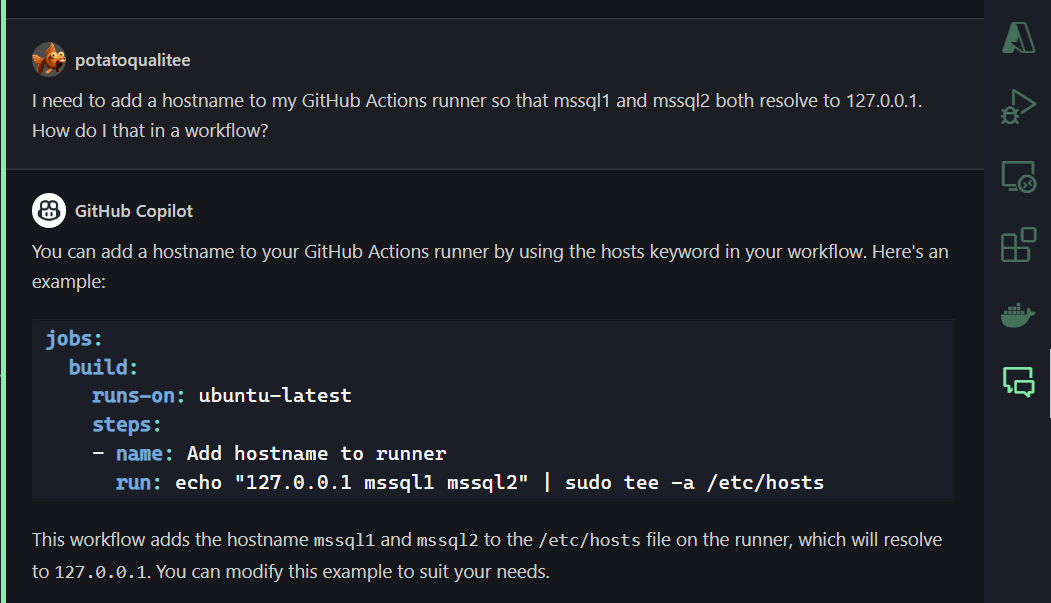Click the "build:" line in code block
Viewport: 1051px width, 603px height.
coord(103,367)
